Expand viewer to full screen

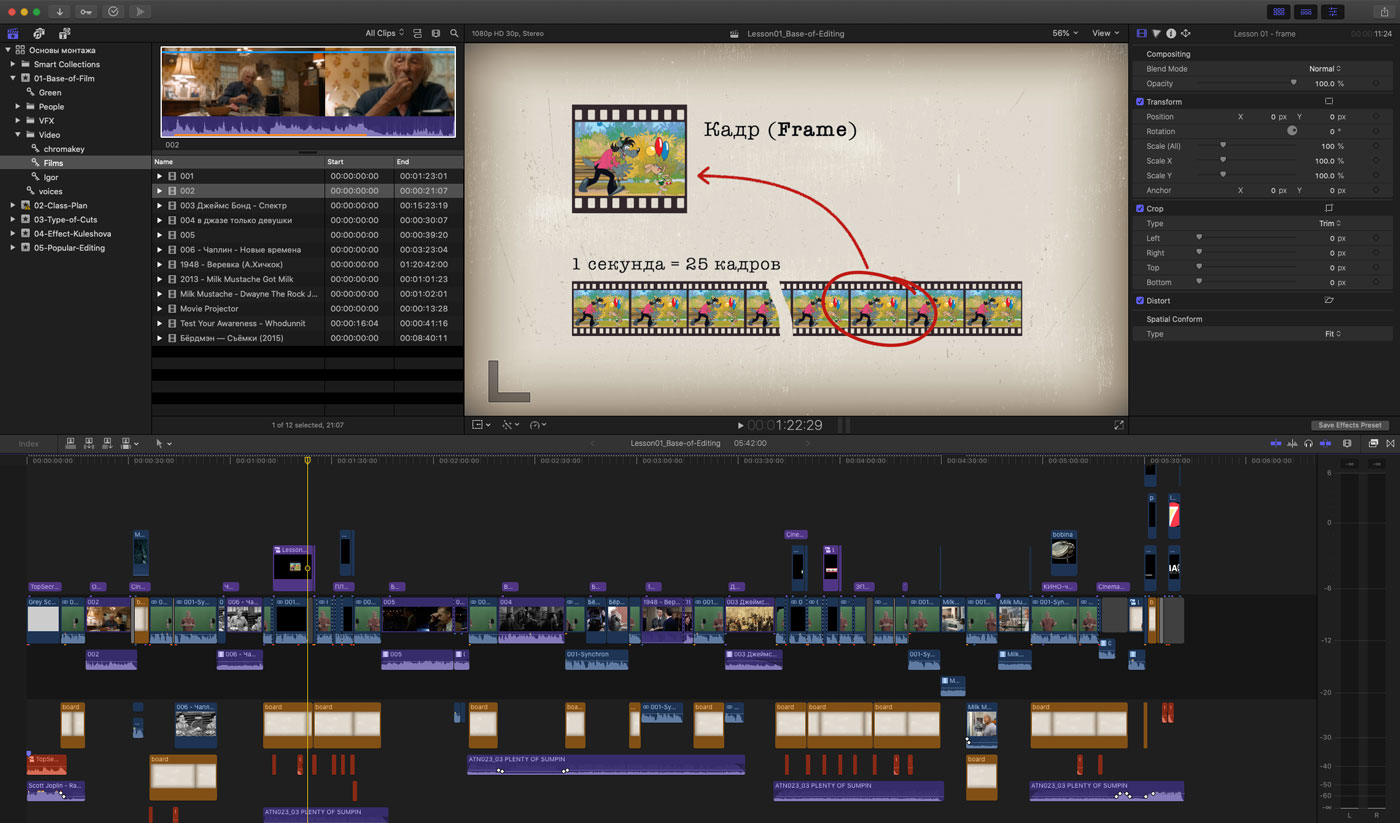[x=1119, y=425]
